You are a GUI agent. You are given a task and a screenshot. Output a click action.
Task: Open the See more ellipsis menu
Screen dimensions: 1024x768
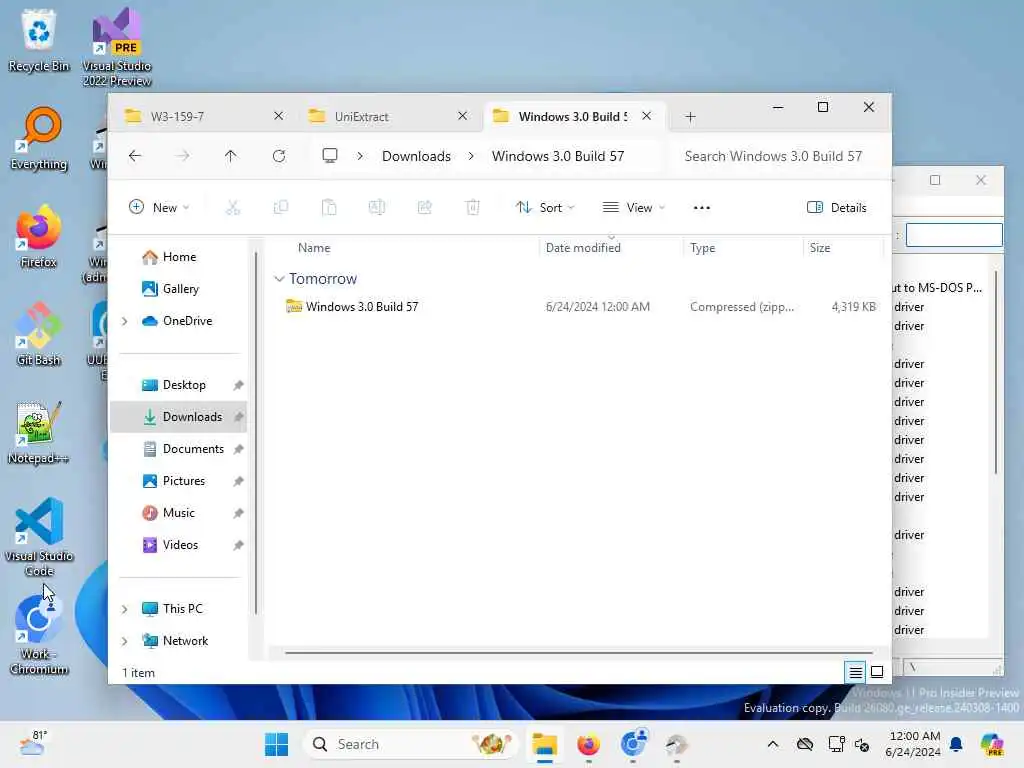click(701, 208)
